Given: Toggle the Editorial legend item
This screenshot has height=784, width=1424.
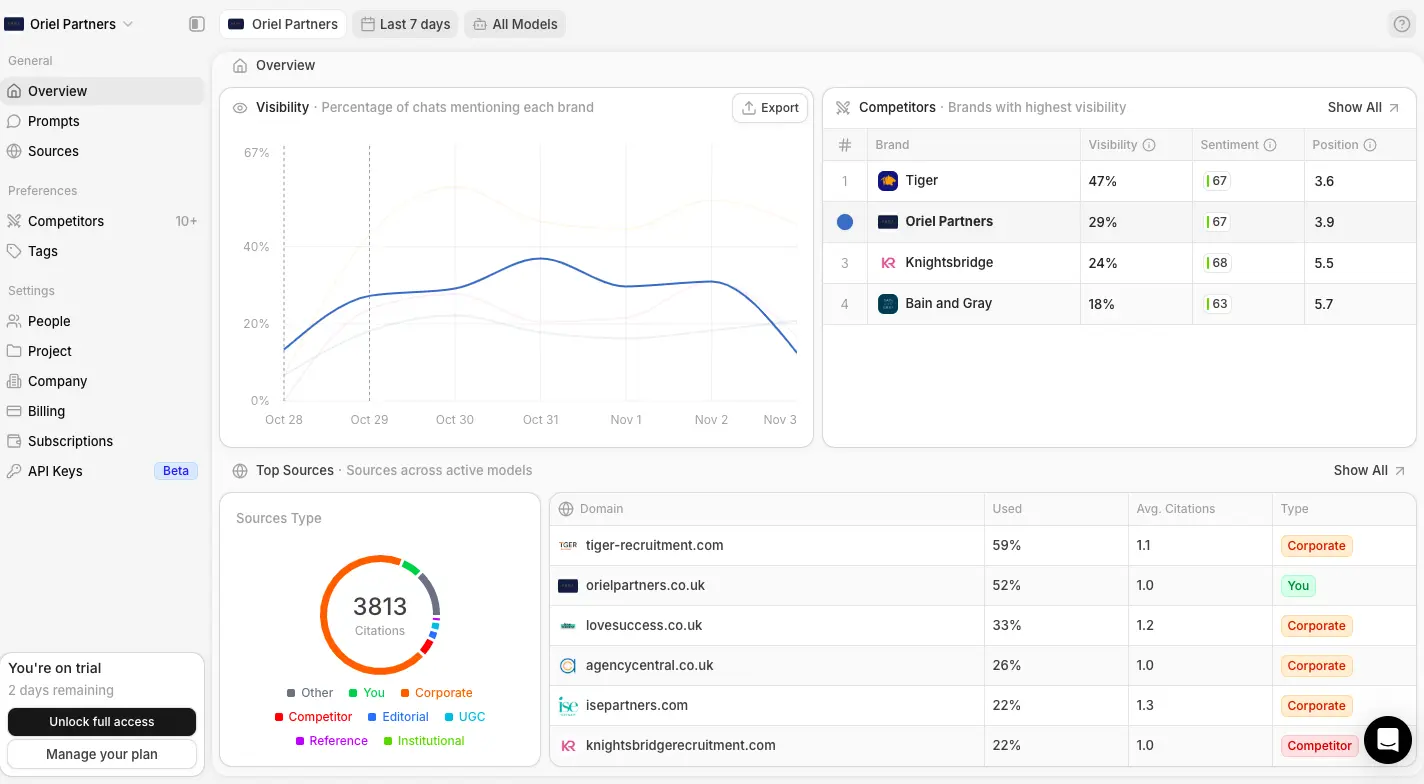Looking at the screenshot, I should (x=398, y=717).
